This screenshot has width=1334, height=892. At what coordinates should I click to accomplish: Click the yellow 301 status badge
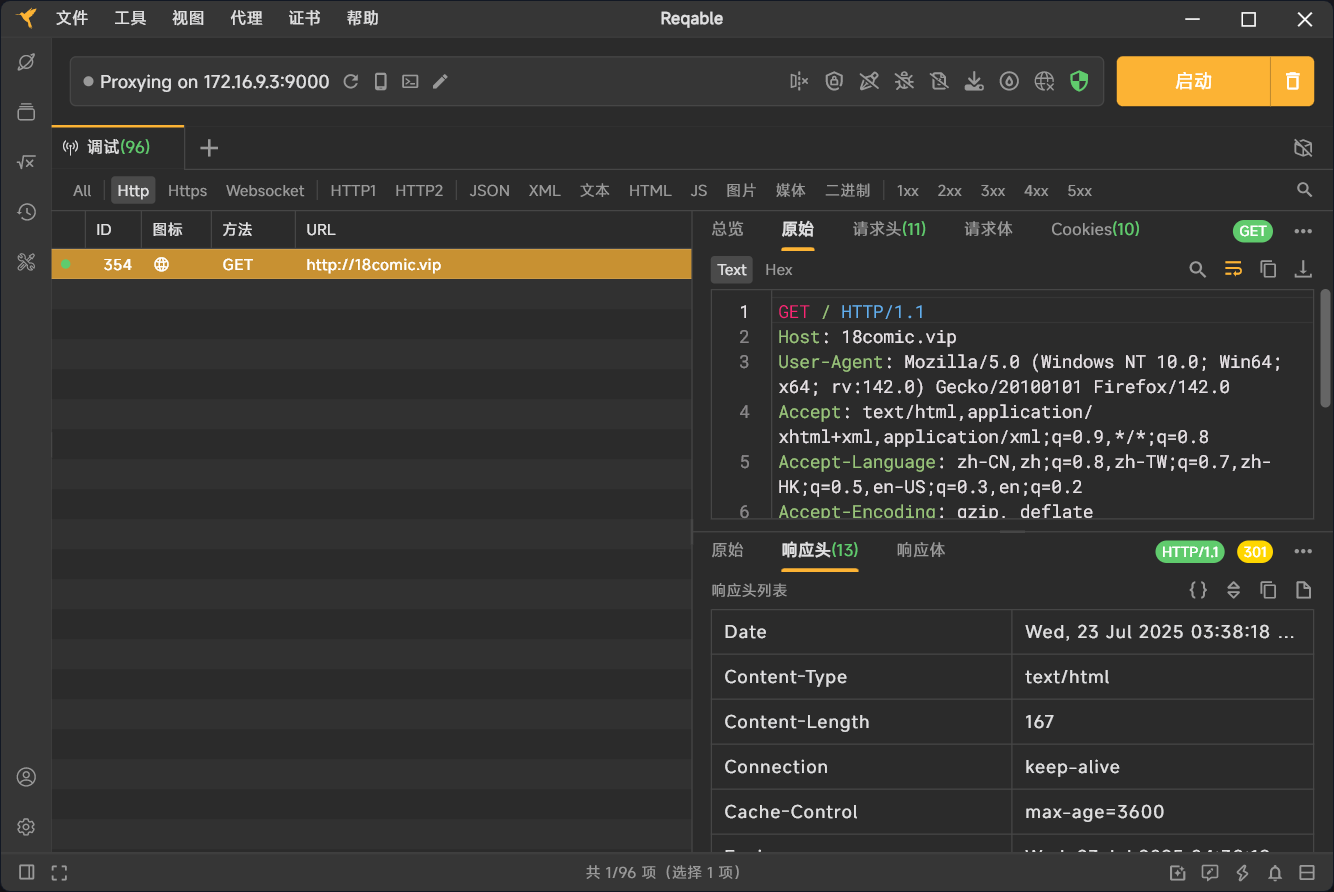1255,551
